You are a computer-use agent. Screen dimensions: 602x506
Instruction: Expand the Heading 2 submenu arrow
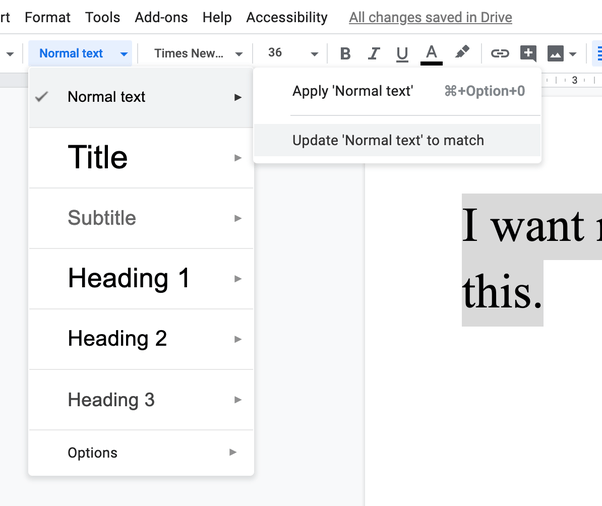[238, 339]
